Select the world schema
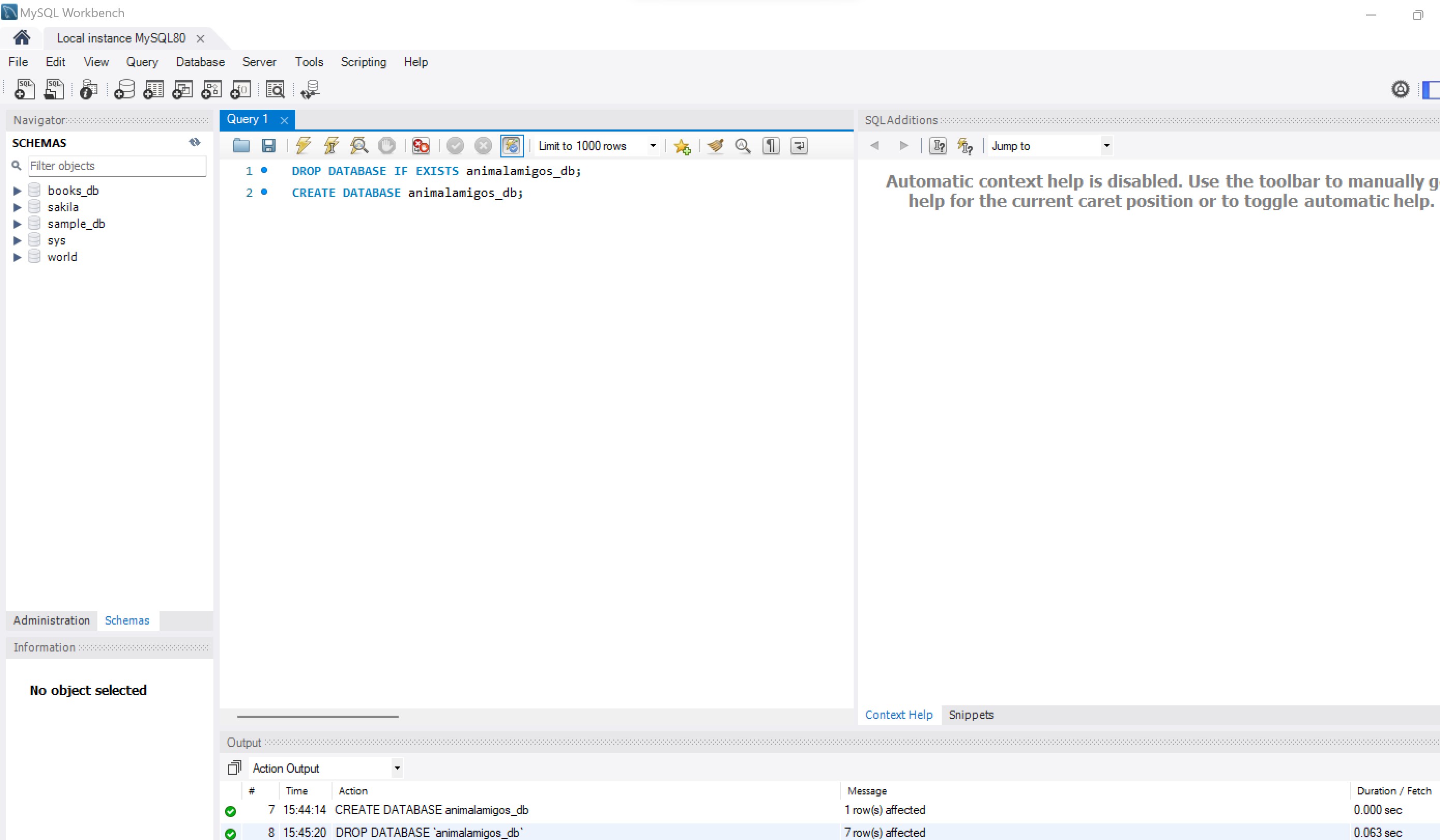The width and height of the screenshot is (1440, 840). pos(62,256)
